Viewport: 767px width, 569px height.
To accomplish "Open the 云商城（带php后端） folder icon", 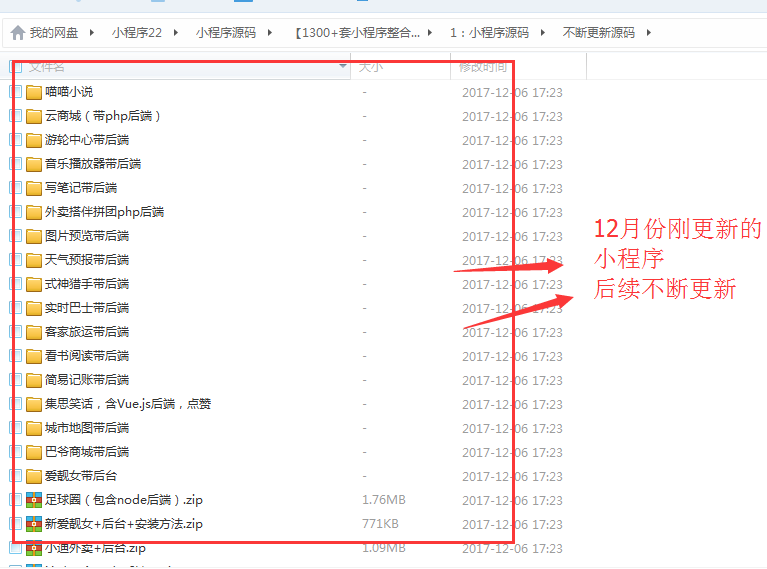I will tap(34, 116).
